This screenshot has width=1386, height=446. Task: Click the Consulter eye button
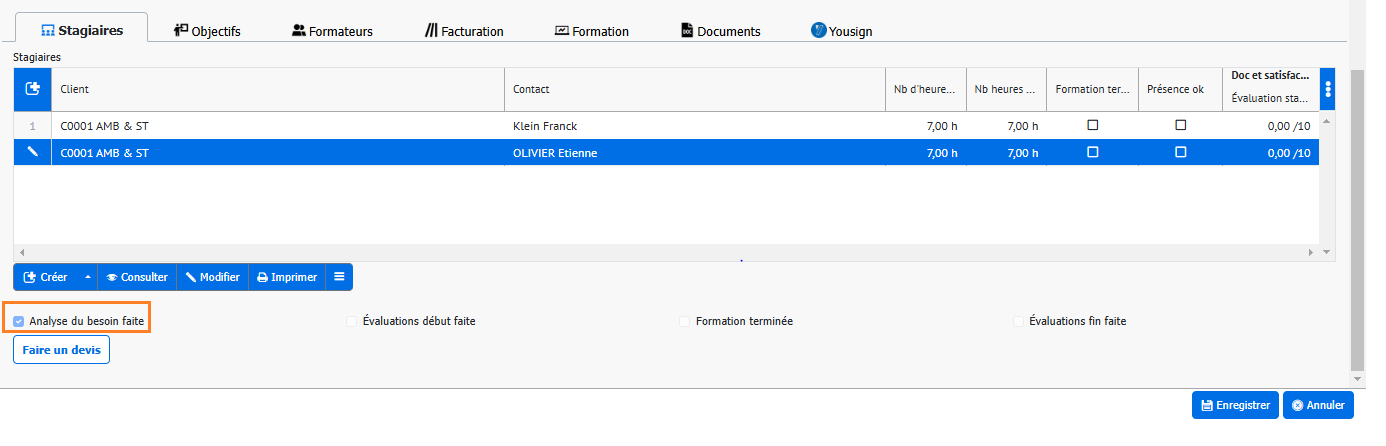point(137,277)
